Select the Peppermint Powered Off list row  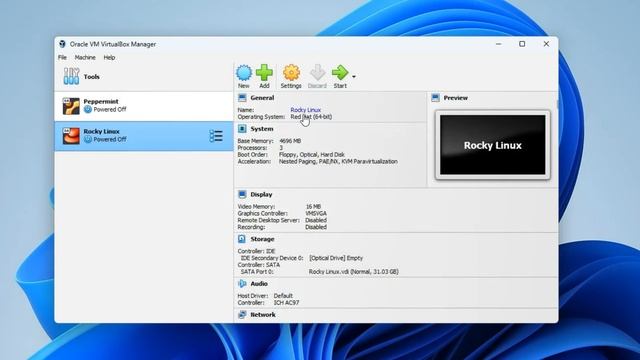coord(144,106)
